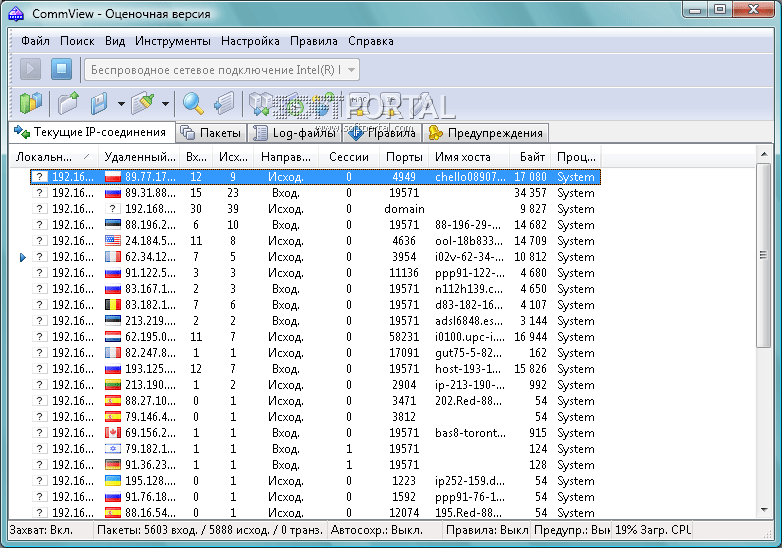
Task: Open statistics via the first toolbar icon
Action: click(x=31, y=103)
